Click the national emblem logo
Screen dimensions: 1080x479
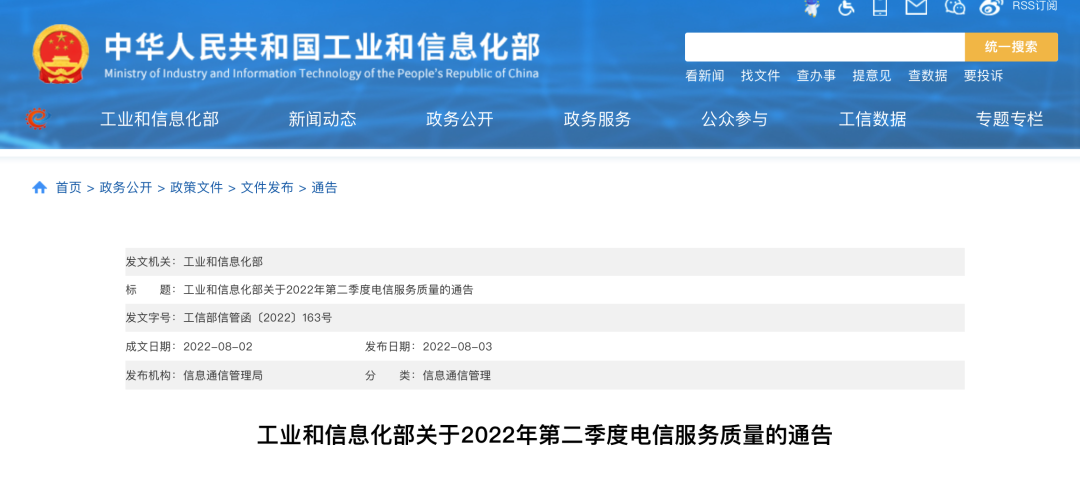pos(61,53)
